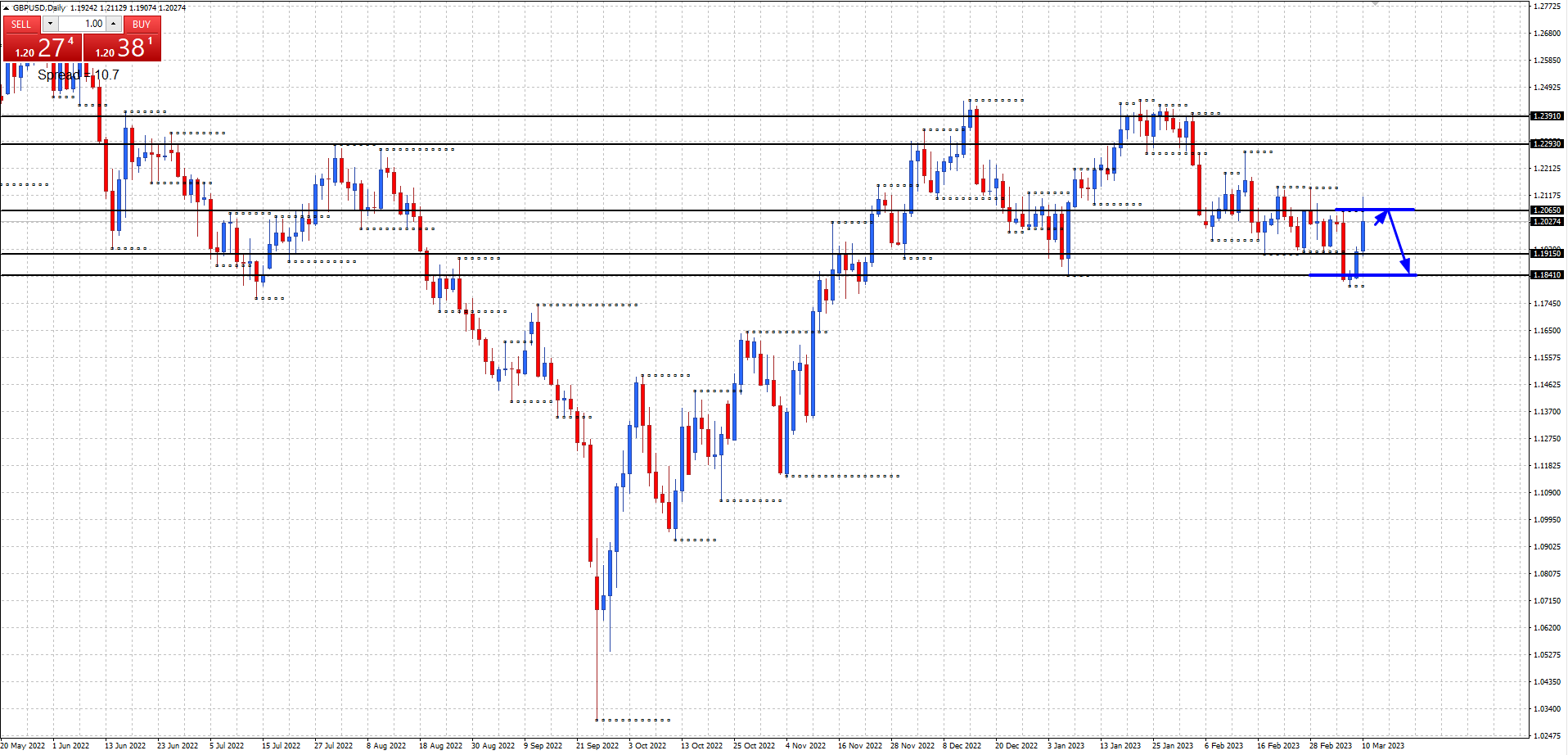Collapse the one-click trading panel triangle

click(x=6, y=8)
